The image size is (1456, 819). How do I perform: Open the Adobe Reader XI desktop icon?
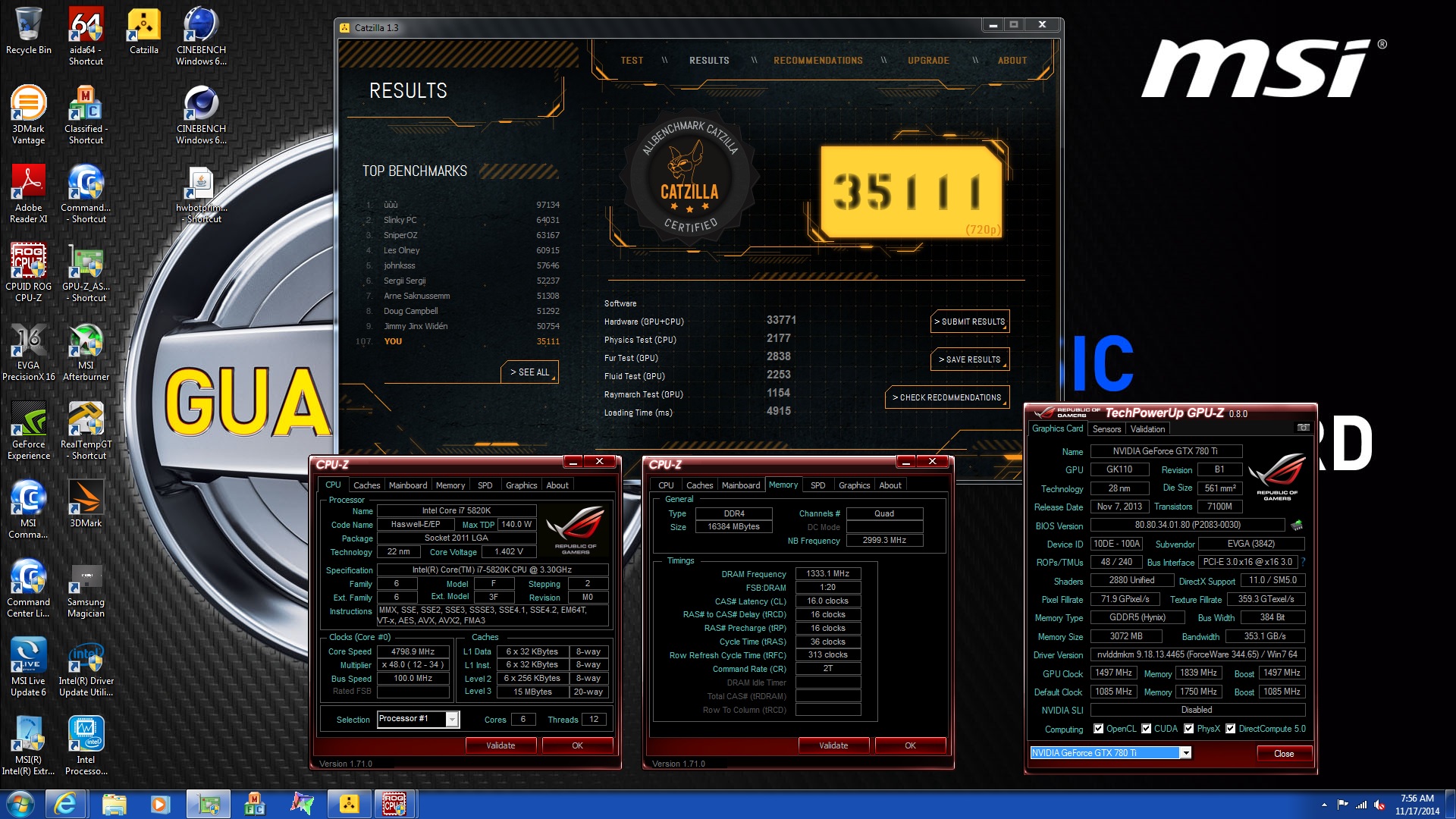click(x=28, y=193)
